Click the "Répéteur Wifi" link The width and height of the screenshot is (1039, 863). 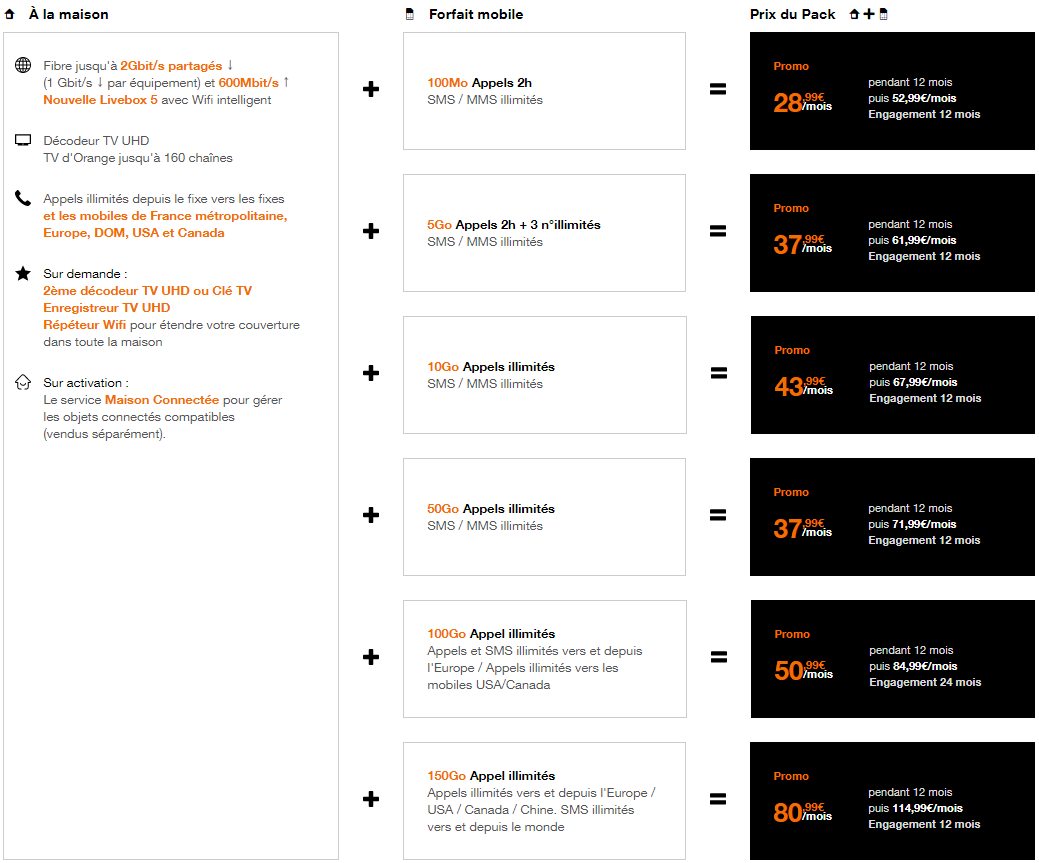(x=86, y=325)
